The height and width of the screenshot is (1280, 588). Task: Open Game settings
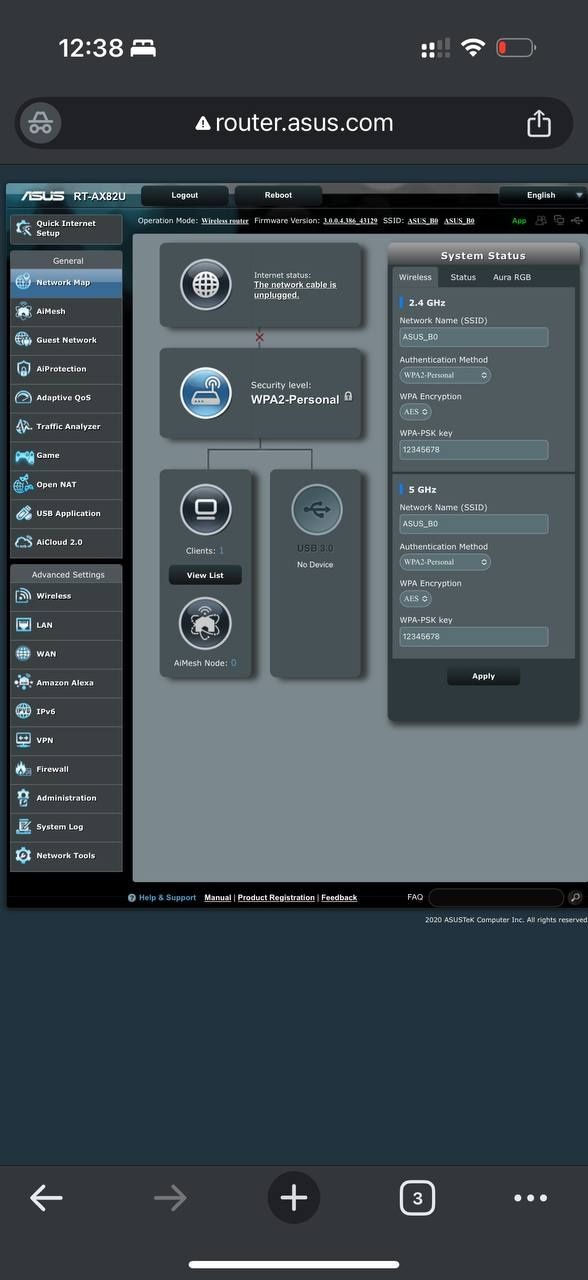click(66, 456)
